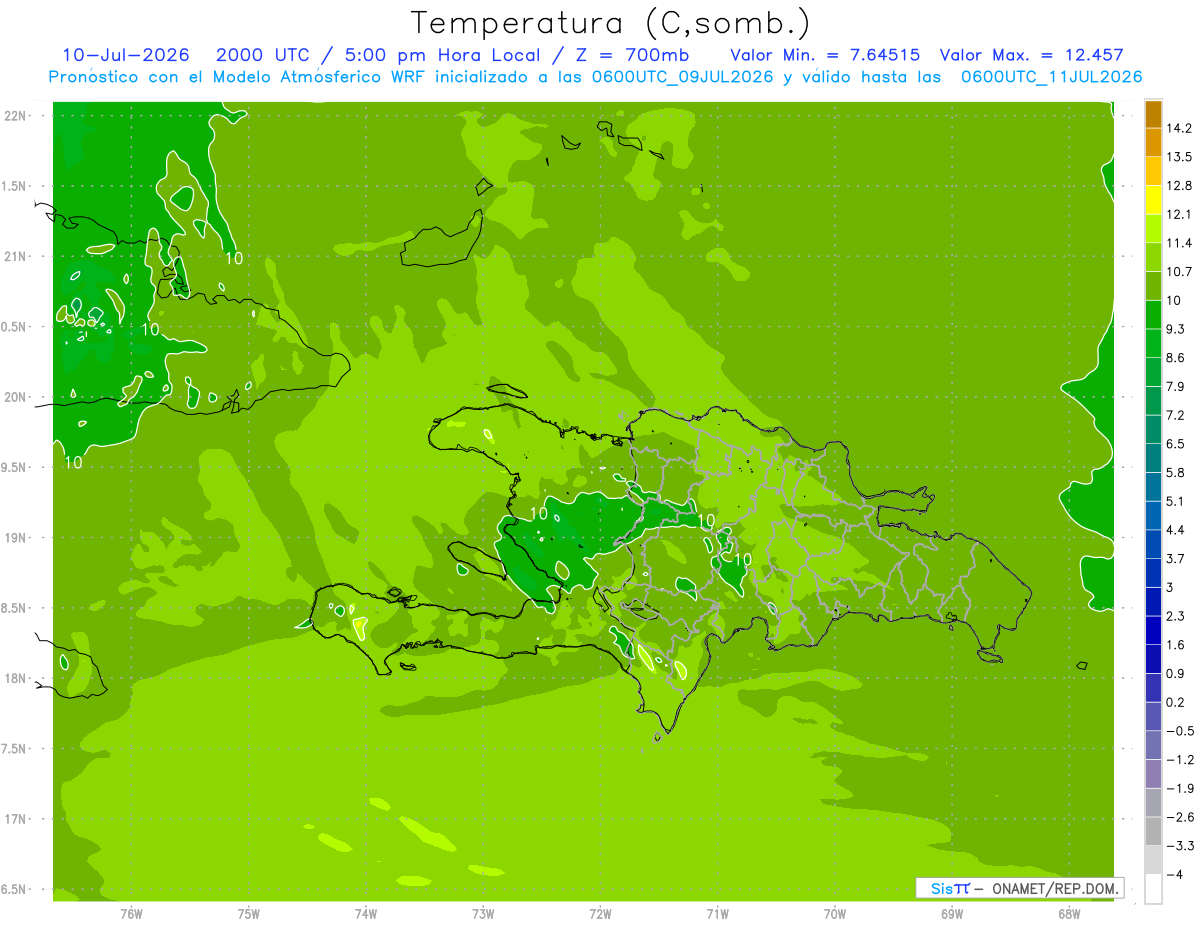Viewport: 1200px width, 927px height.
Task: Click the "5.8" value on color scale
Action: (x=1176, y=473)
